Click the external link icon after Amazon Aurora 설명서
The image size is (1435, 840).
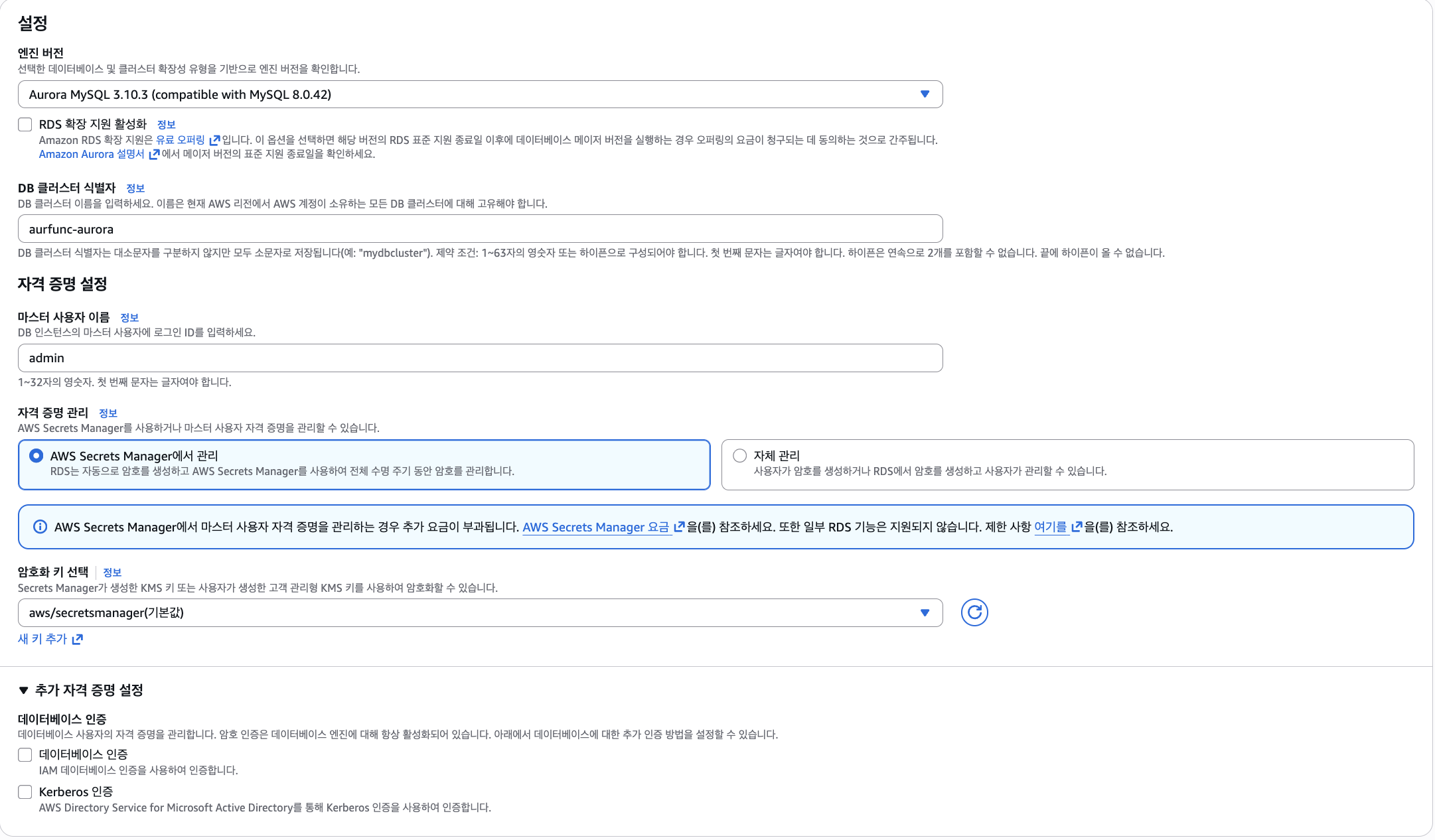(x=154, y=155)
